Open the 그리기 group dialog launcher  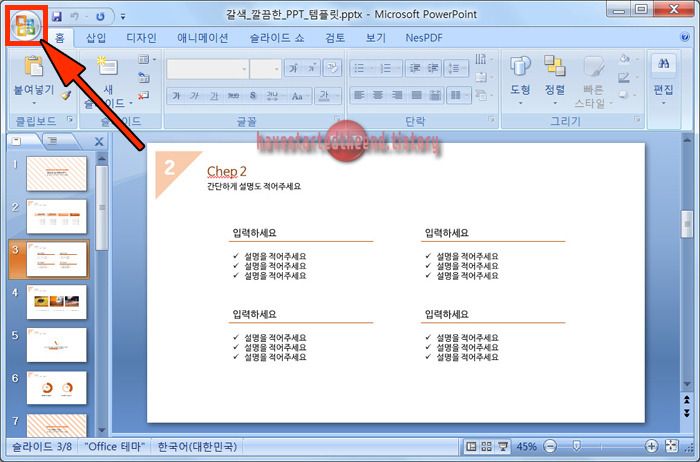click(637, 119)
